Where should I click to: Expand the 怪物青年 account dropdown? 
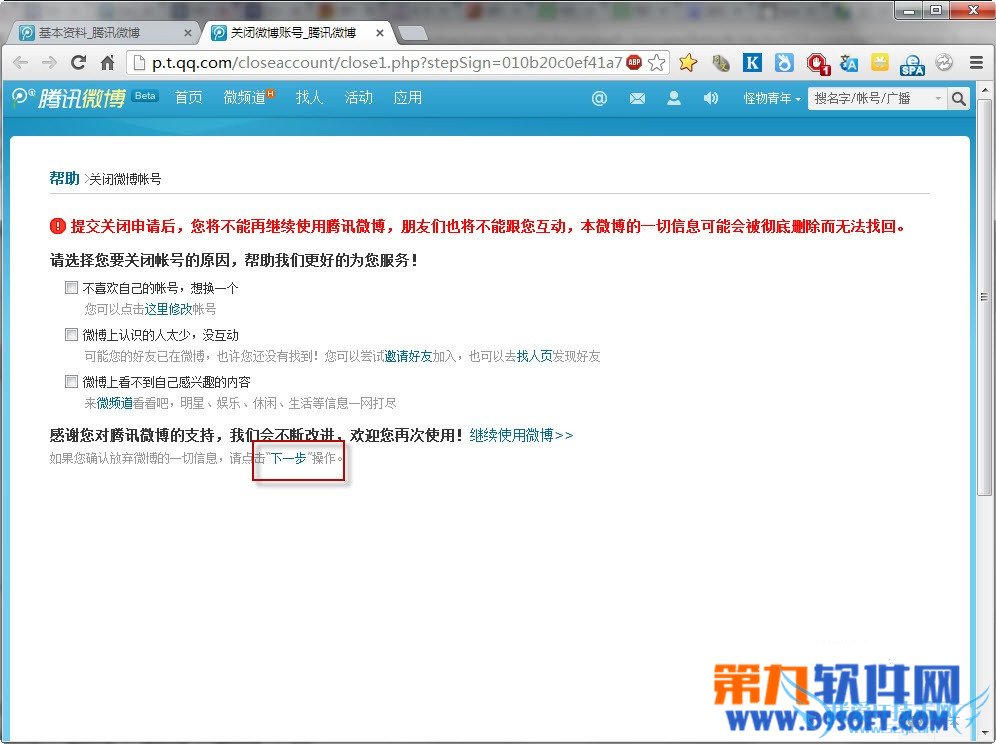772,98
